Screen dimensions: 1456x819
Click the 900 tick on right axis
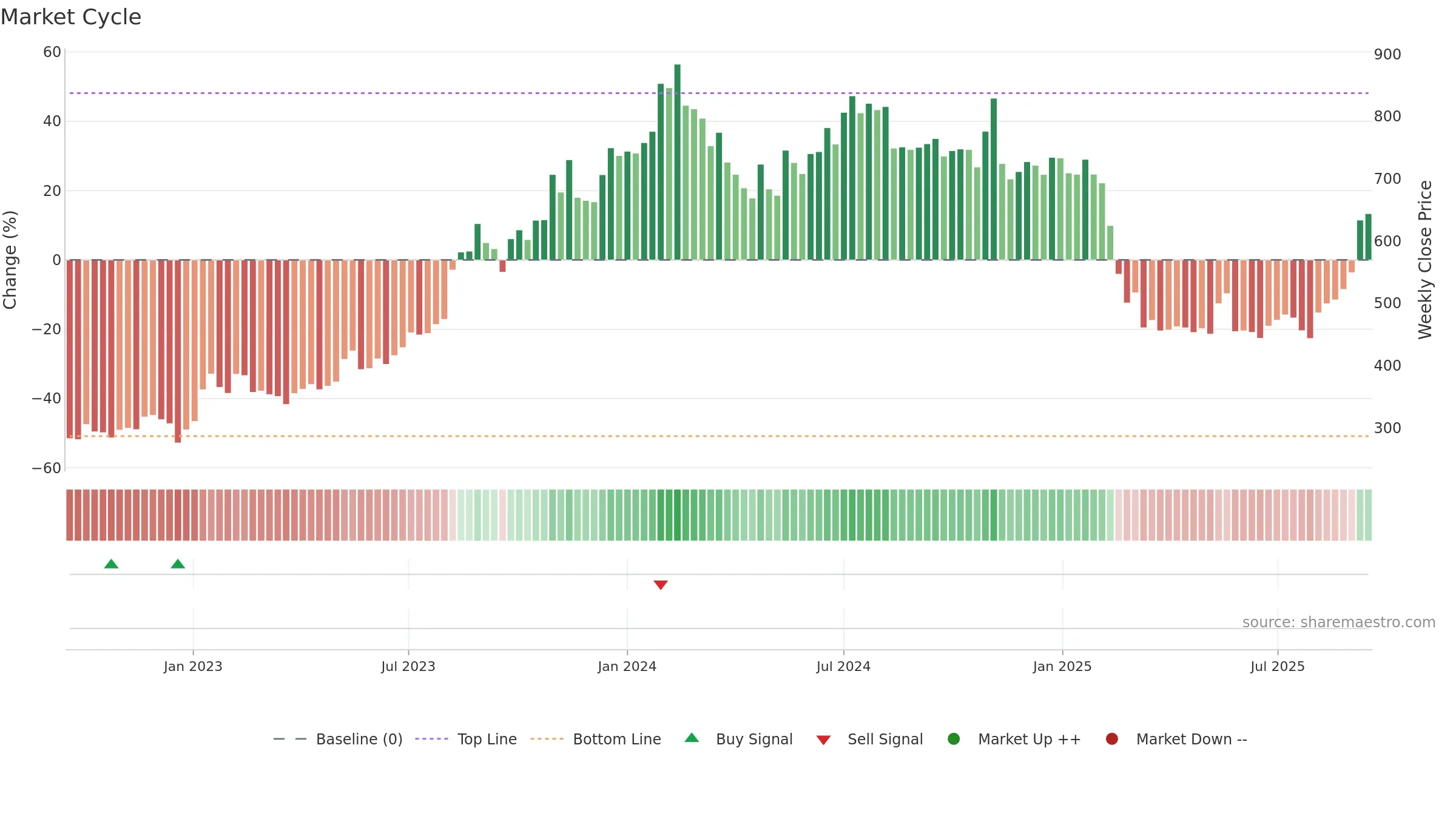pos(1387,55)
